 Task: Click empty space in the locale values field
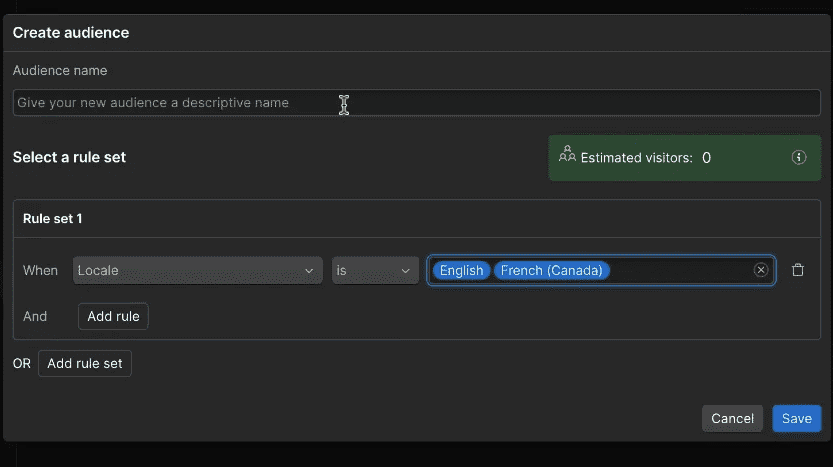tap(680, 270)
